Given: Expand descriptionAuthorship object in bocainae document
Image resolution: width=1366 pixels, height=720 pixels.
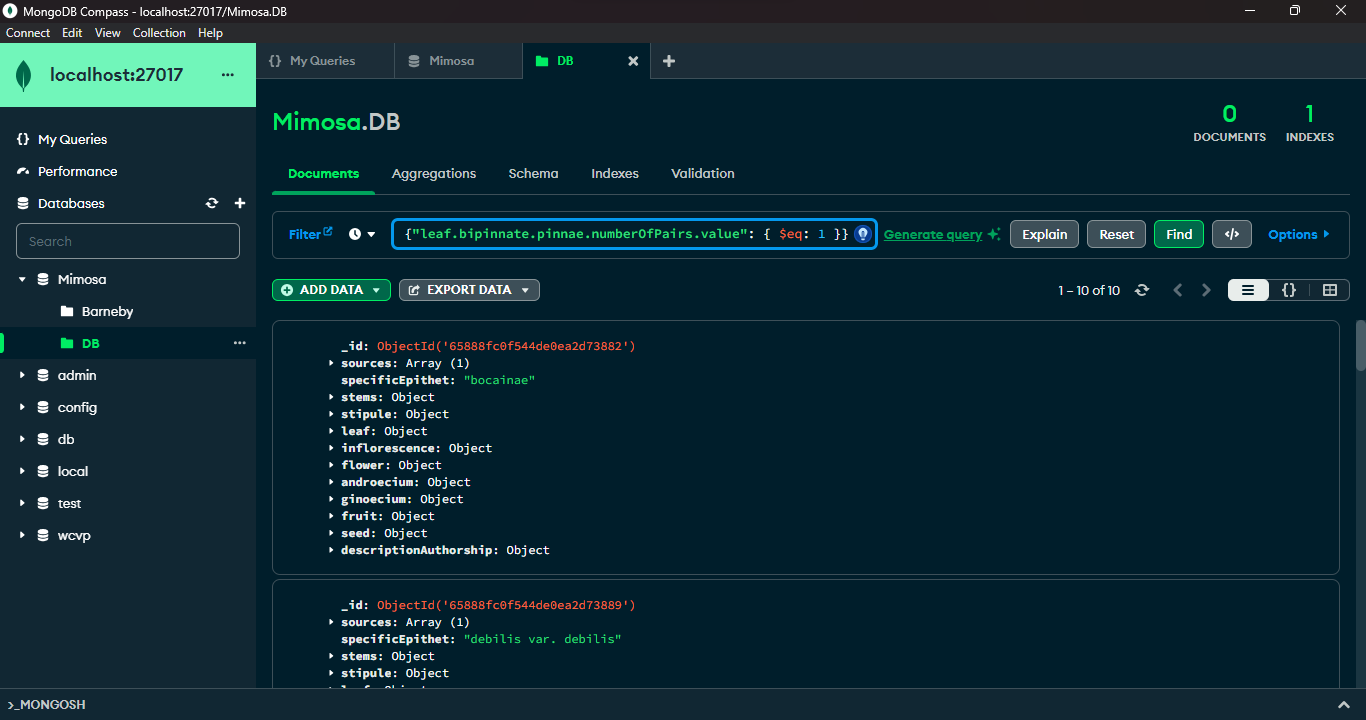Looking at the screenshot, I should coord(331,550).
